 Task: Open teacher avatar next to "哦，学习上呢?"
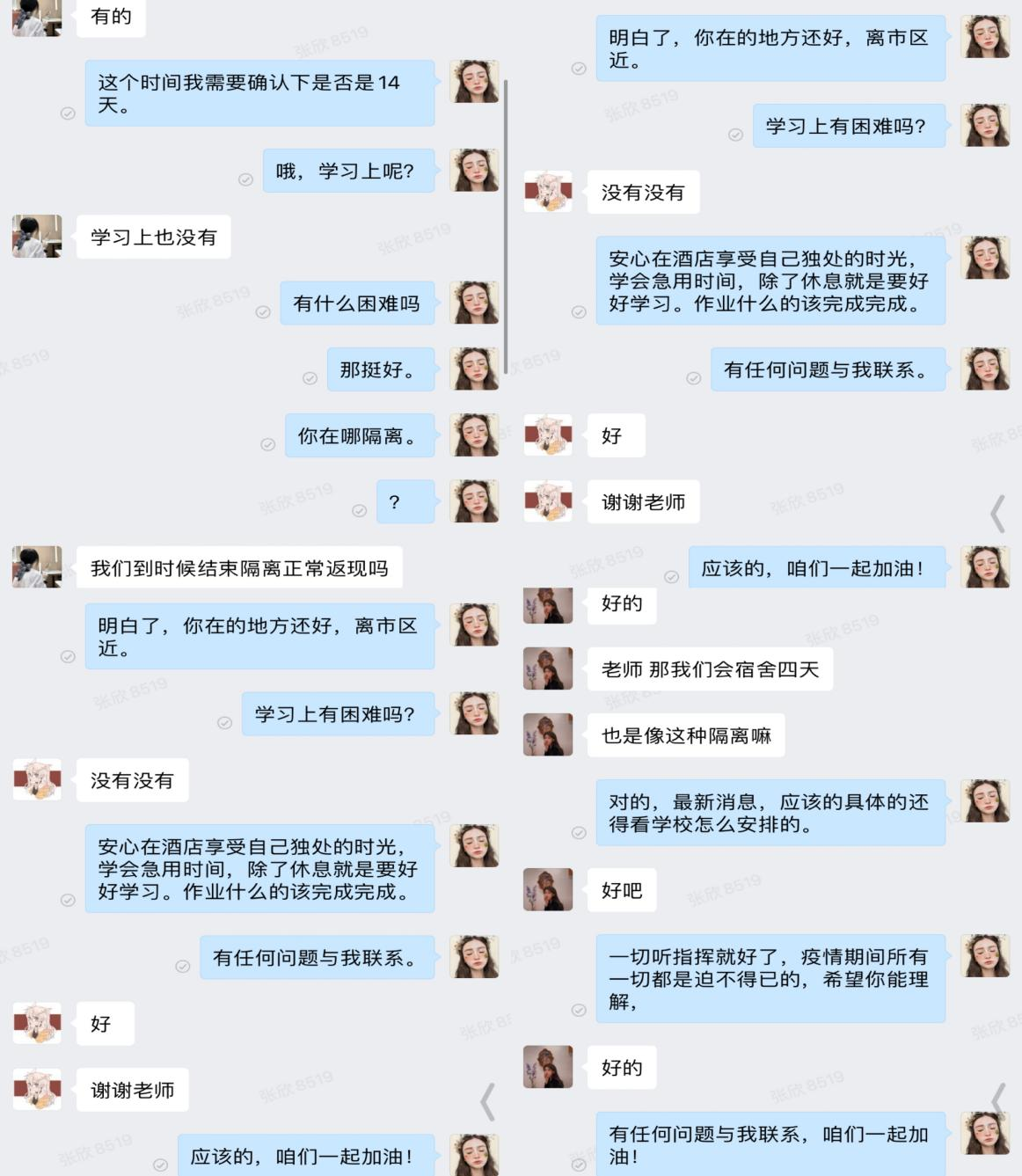tap(474, 170)
